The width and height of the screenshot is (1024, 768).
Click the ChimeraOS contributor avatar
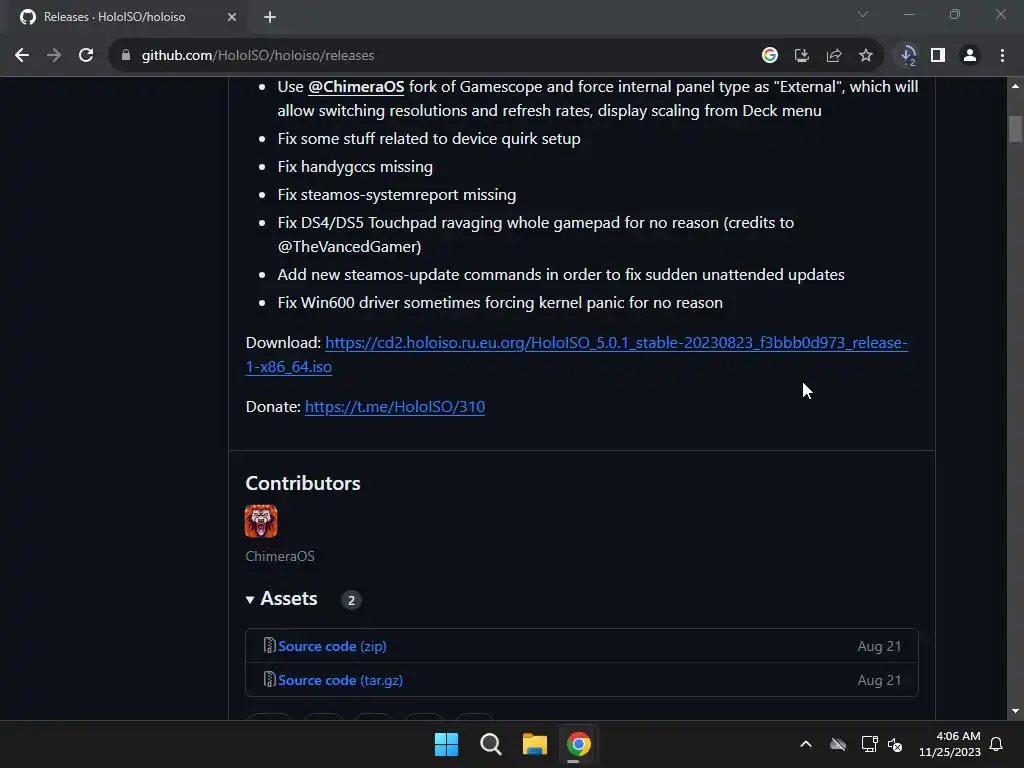[261, 521]
